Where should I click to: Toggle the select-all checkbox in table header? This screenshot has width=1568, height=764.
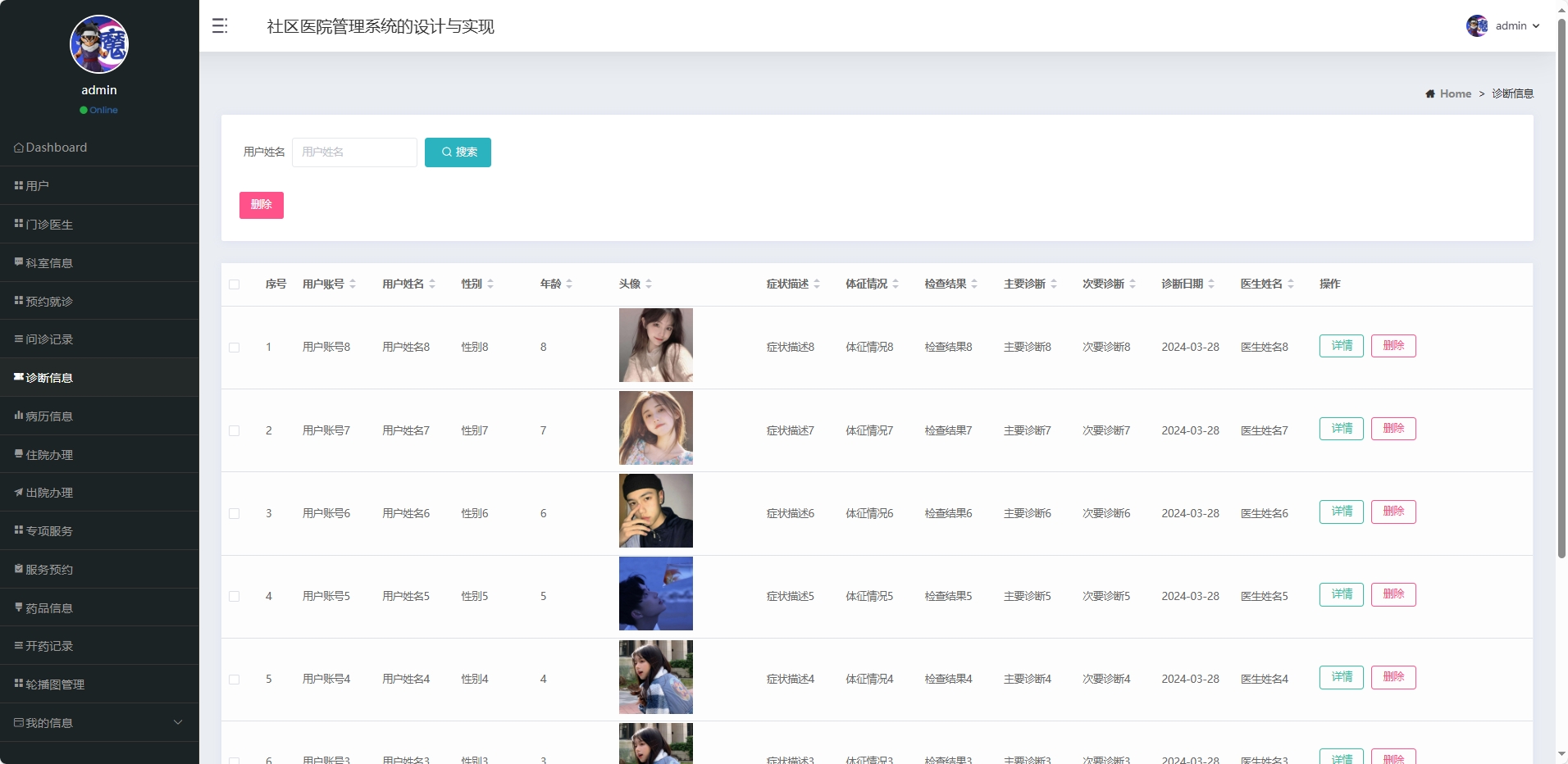click(235, 284)
